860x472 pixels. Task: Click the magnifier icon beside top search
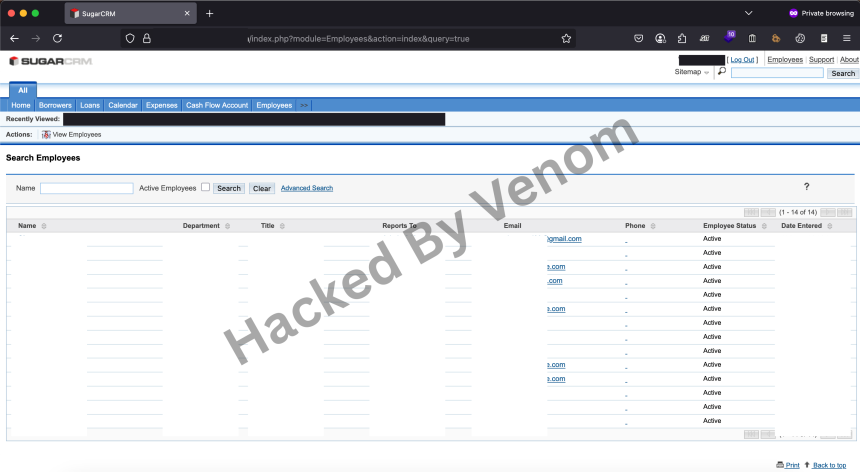tap(722, 72)
